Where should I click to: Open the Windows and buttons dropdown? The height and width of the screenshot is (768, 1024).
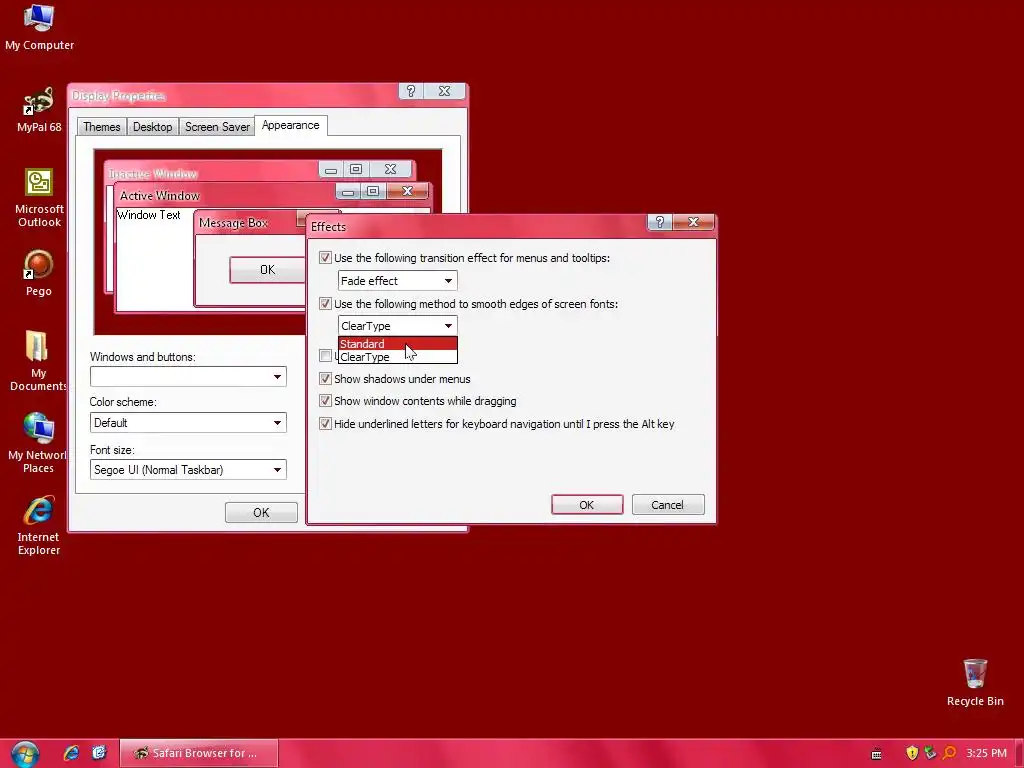click(x=188, y=377)
